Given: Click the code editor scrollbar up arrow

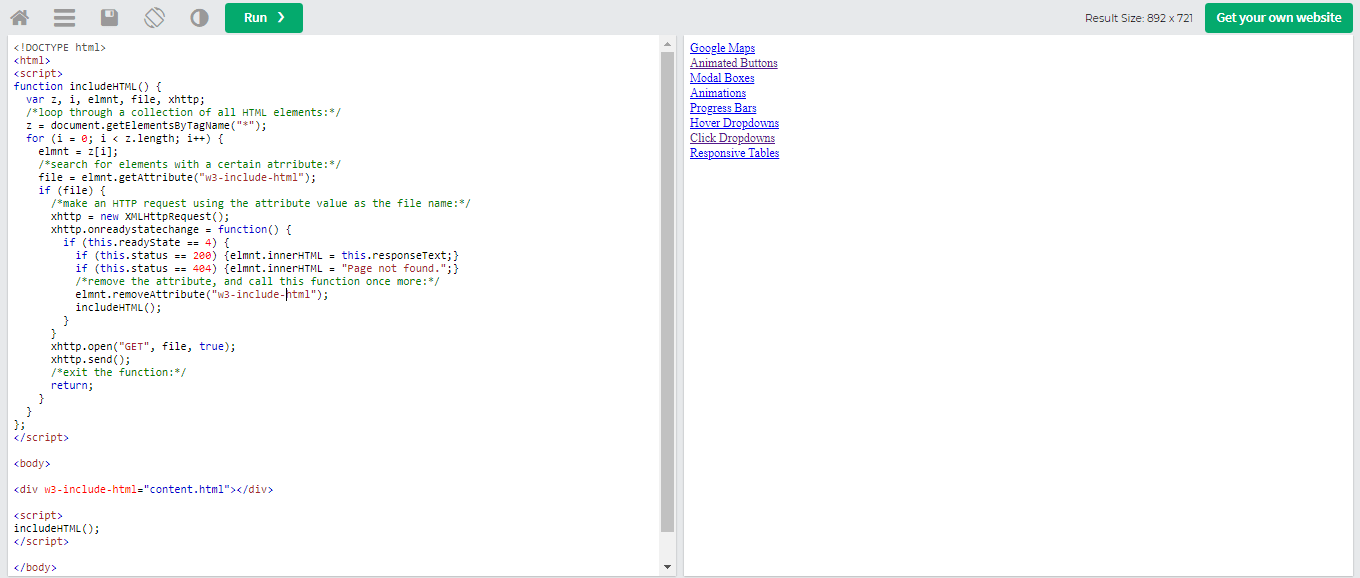Looking at the screenshot, I should [668, 45].
